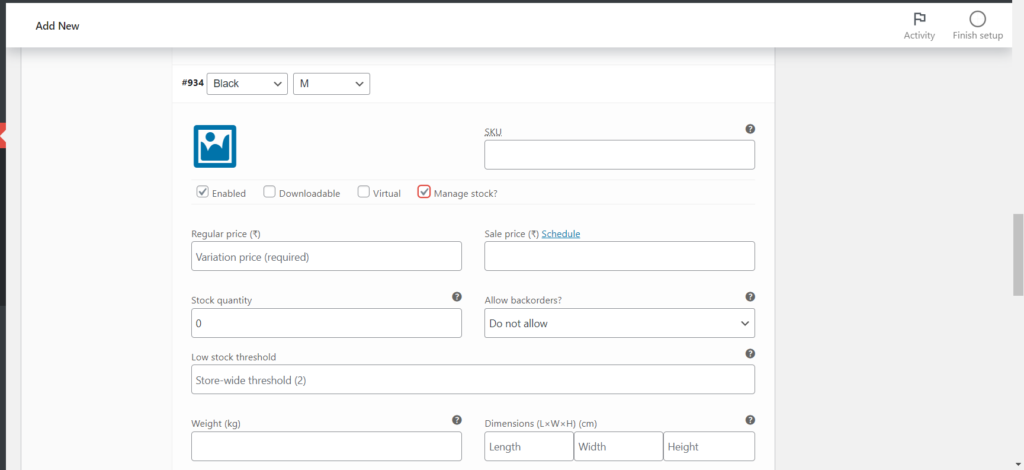Uncheck the Enabled checkbox
1024x470 pixels.
click(x=202, y=192)
